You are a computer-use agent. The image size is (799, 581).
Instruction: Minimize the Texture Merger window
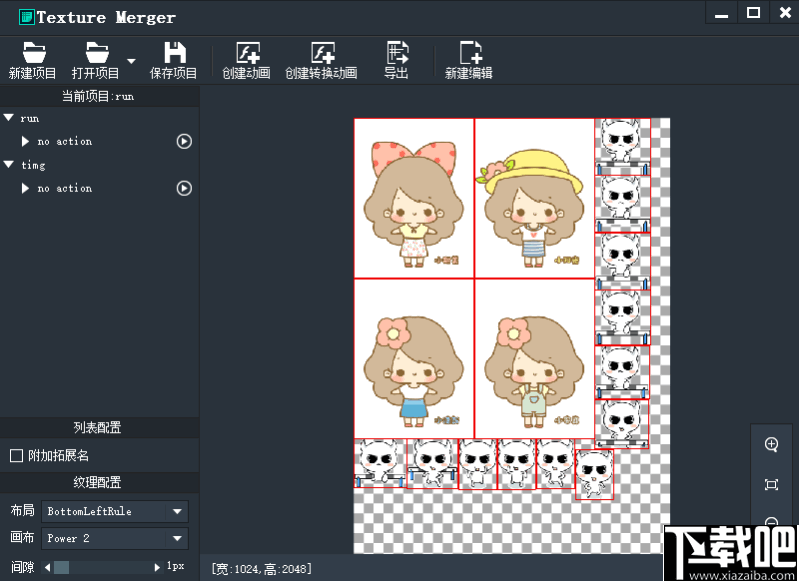click(721, 15)
